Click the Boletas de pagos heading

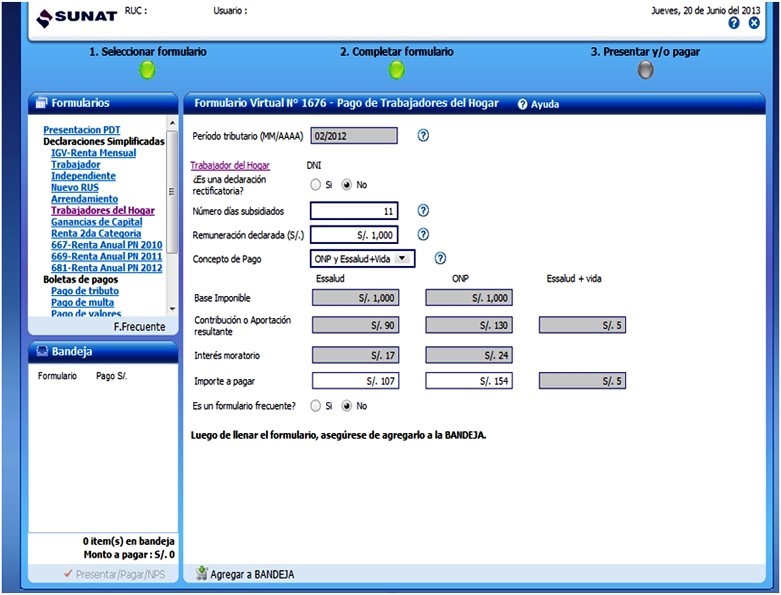point(81,279)
